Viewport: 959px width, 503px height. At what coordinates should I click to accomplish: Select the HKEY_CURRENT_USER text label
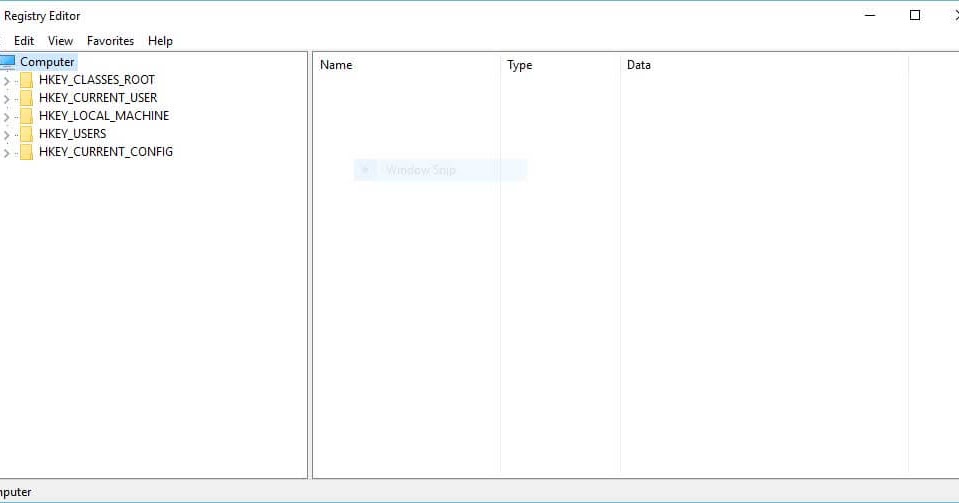[98, 98]
